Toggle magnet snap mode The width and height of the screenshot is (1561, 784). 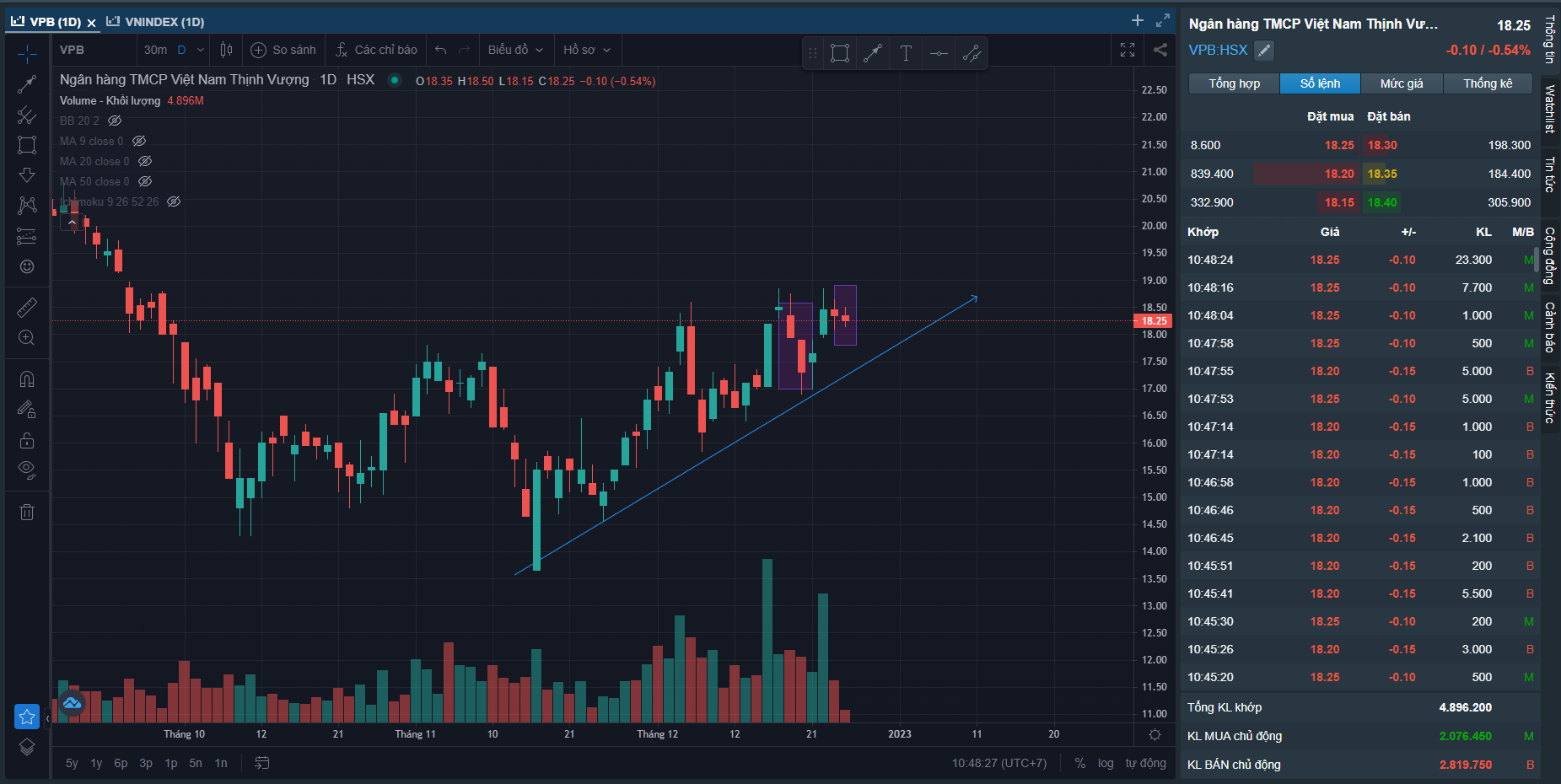[27, 379]
